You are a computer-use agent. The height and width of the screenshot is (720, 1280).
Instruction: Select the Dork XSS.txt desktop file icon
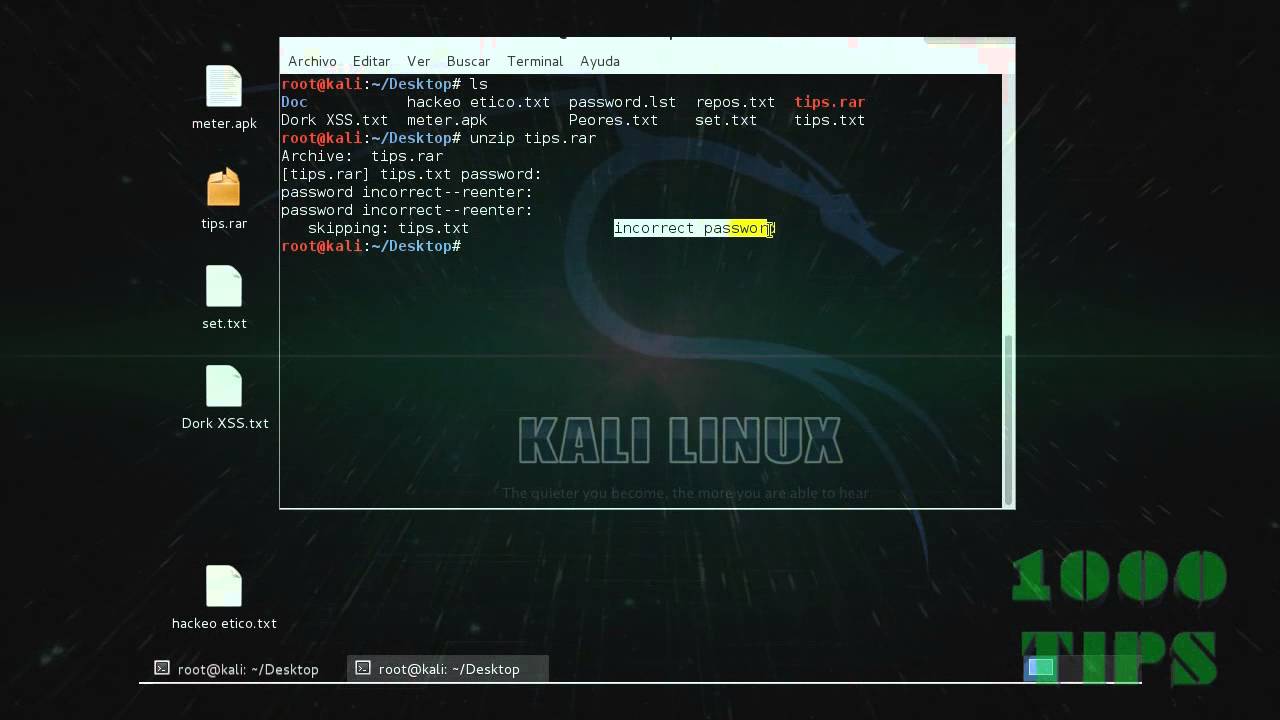(224, 398)
